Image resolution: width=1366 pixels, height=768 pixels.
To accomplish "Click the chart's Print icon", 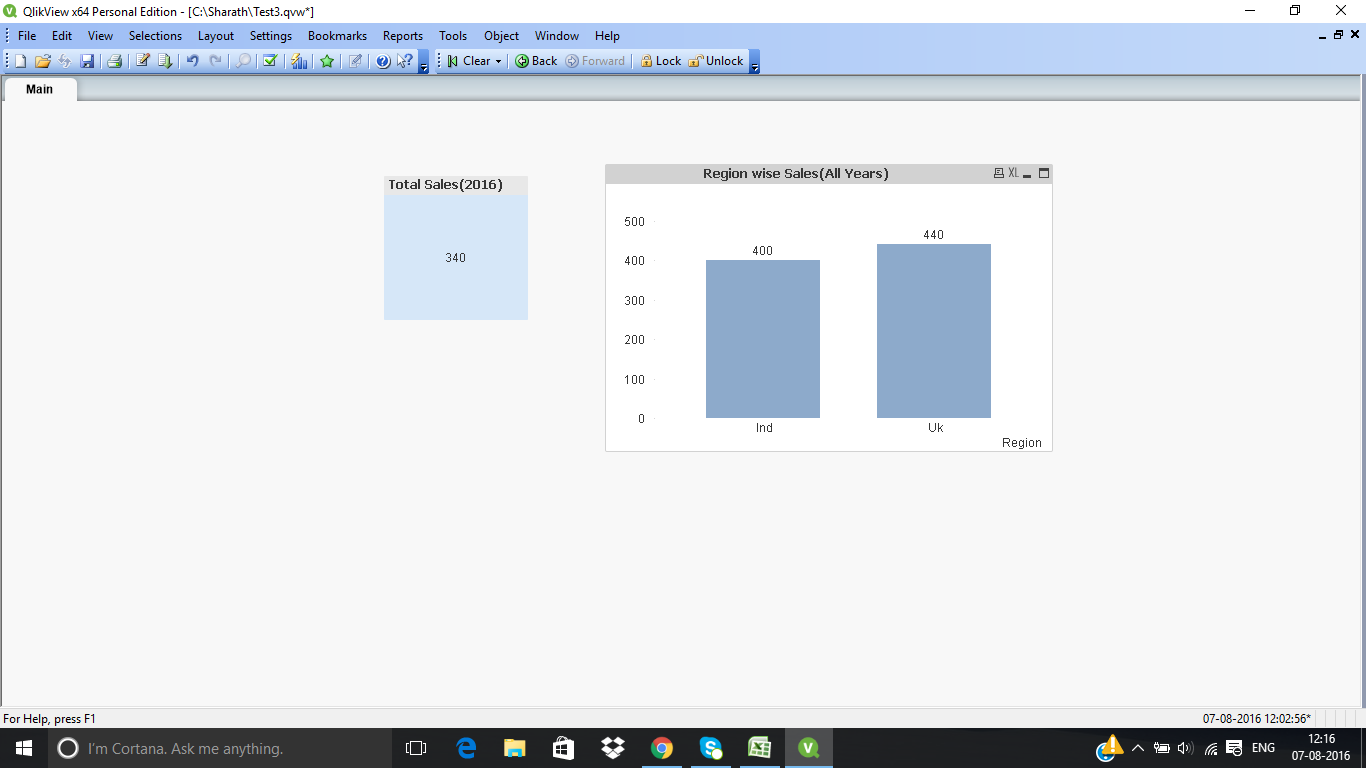I will 998,174.
